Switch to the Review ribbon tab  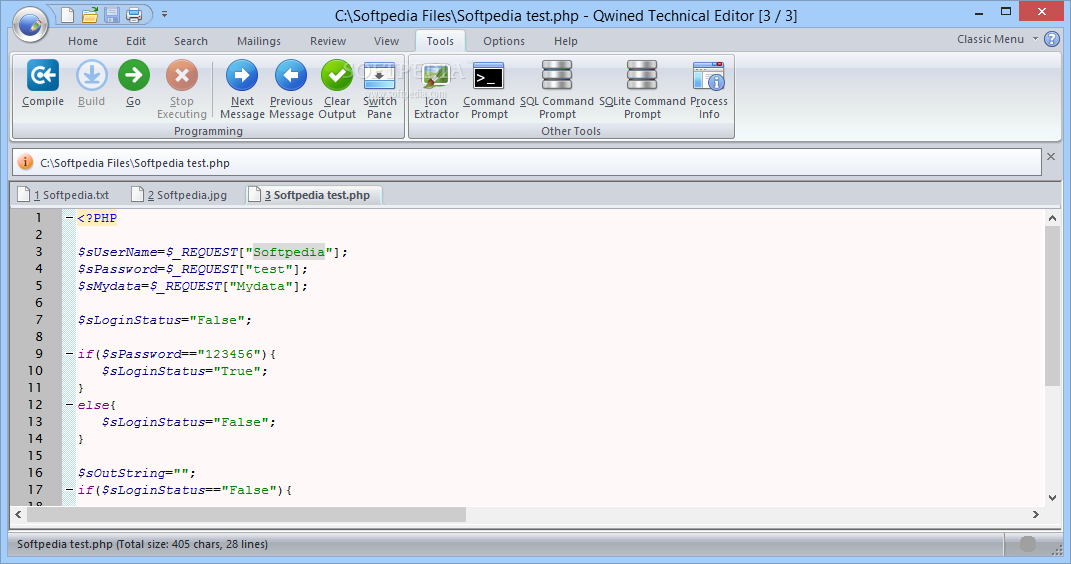tap(328, 41)
